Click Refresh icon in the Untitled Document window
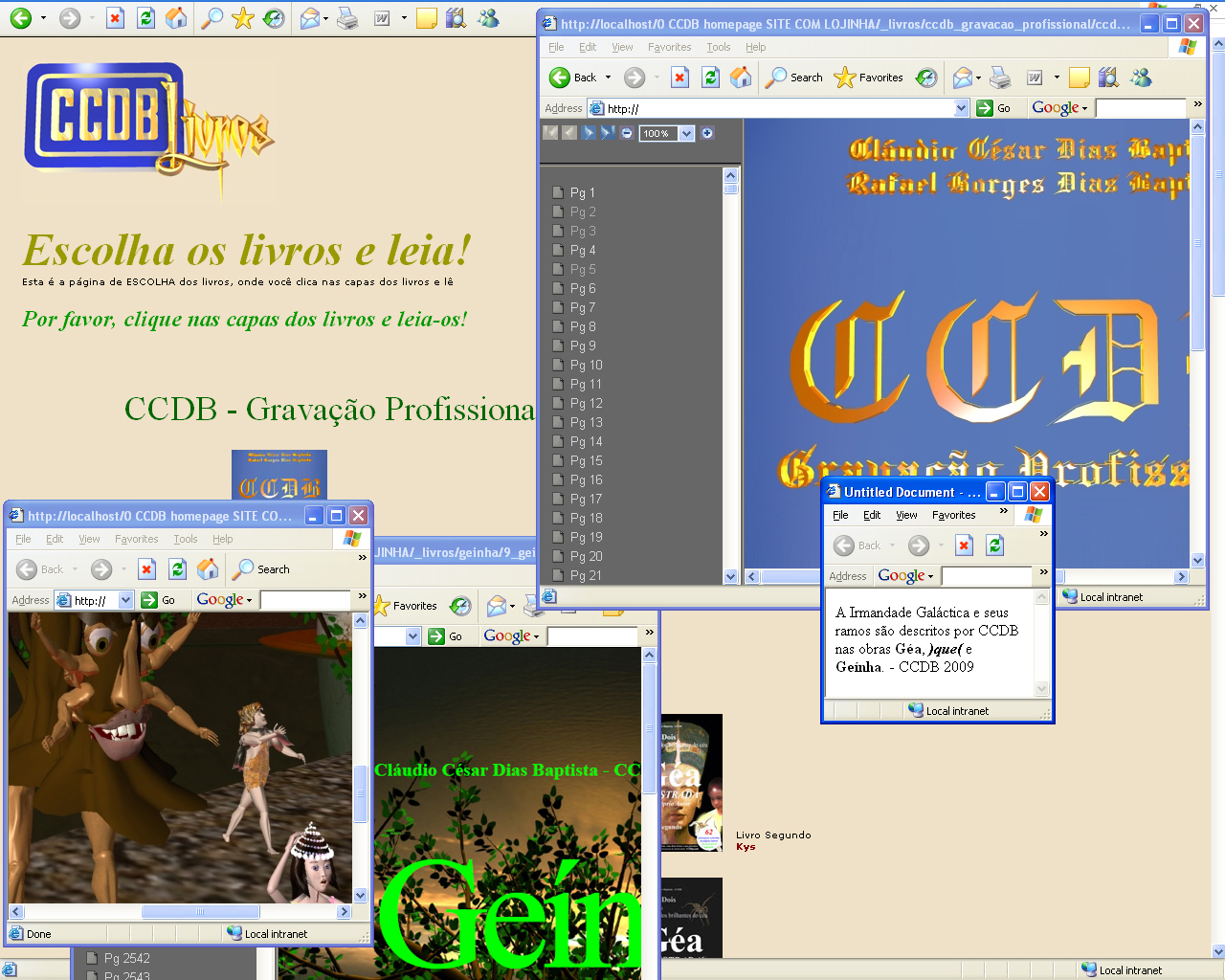 point(995,546)
